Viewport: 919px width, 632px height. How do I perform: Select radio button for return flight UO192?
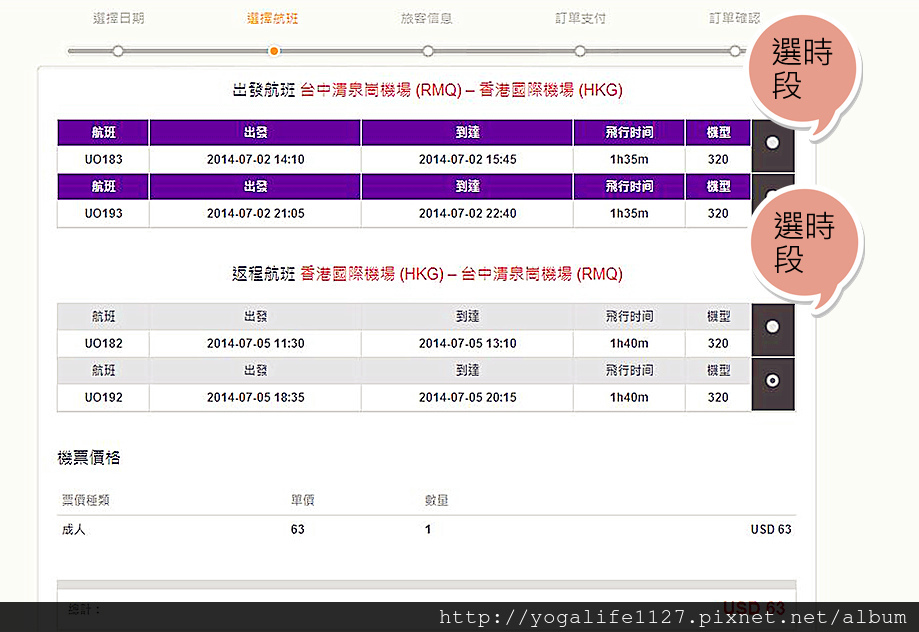(772, 380)
